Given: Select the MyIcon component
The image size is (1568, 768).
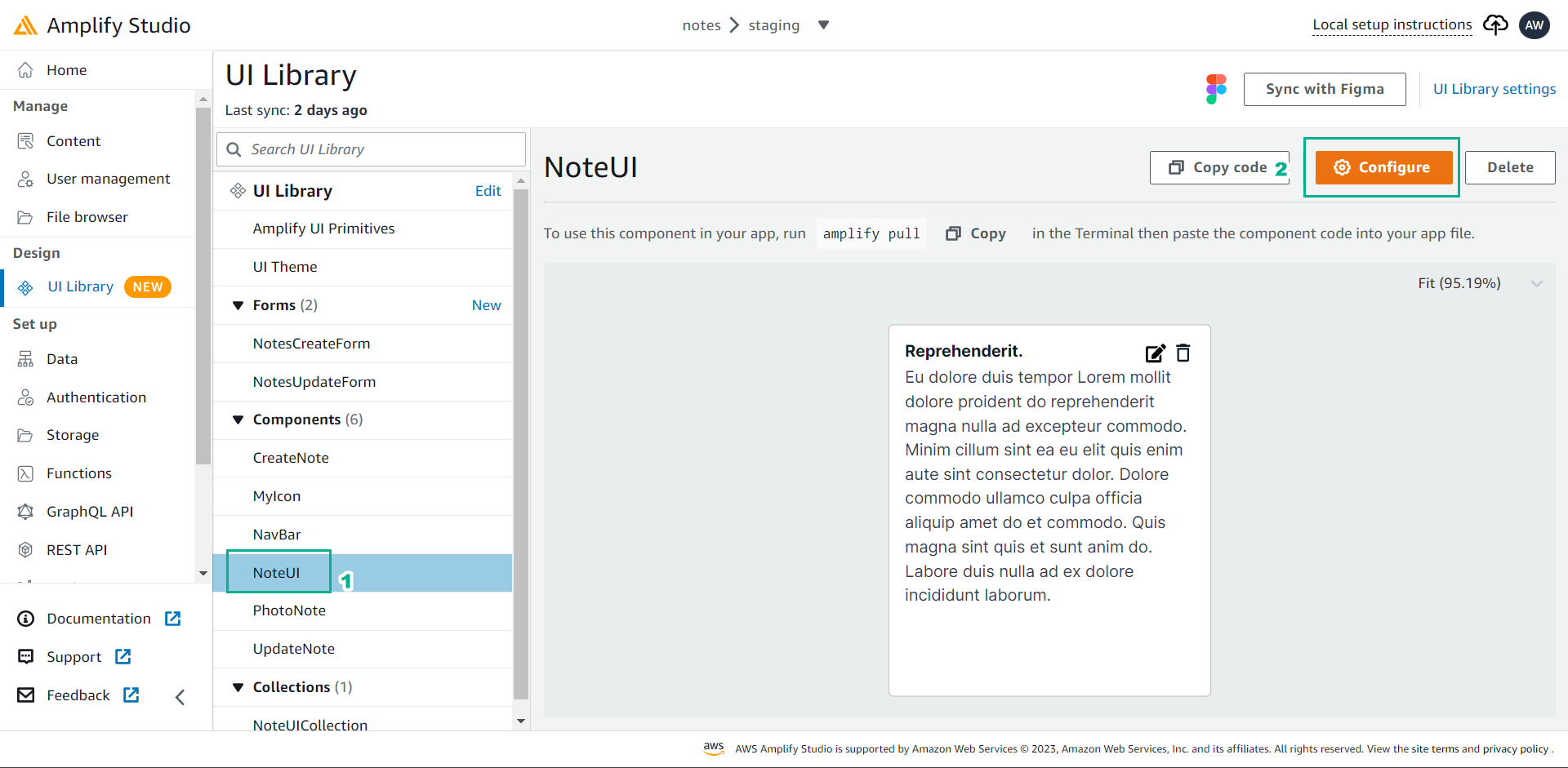Looking at the screenshot, I should 363,496.
